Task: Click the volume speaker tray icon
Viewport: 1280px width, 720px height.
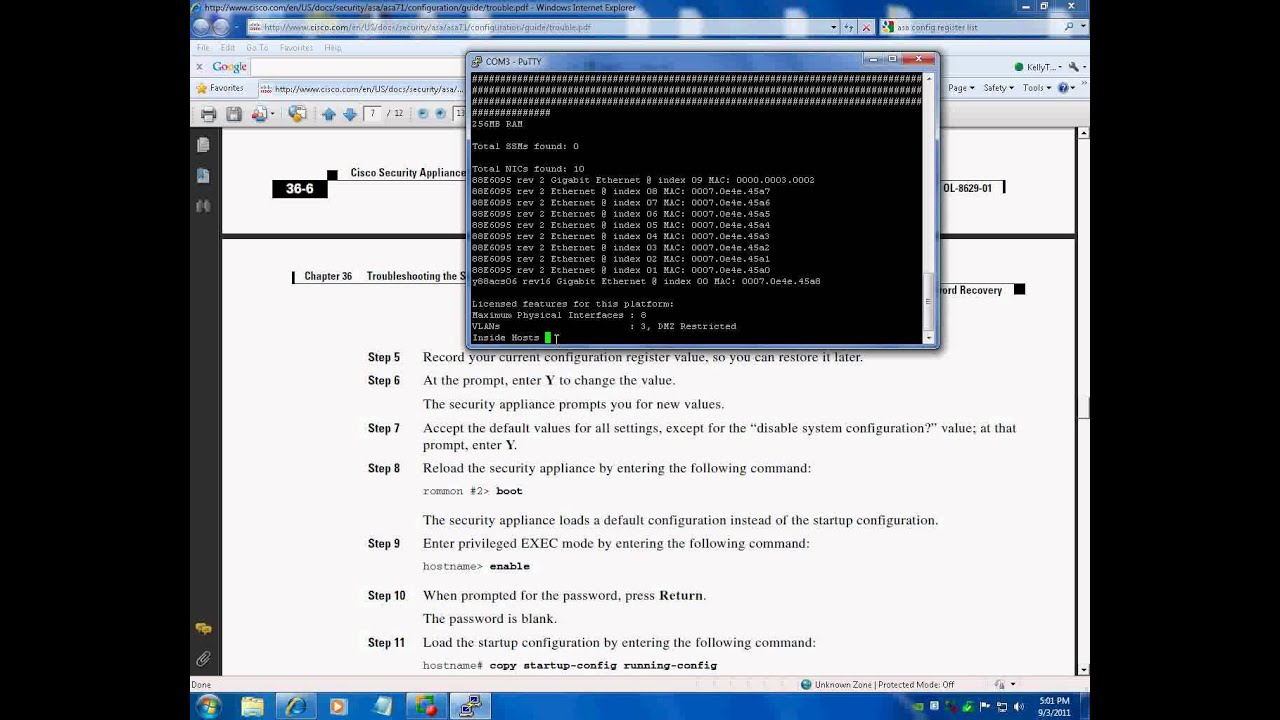Action: coord(1020,707)
